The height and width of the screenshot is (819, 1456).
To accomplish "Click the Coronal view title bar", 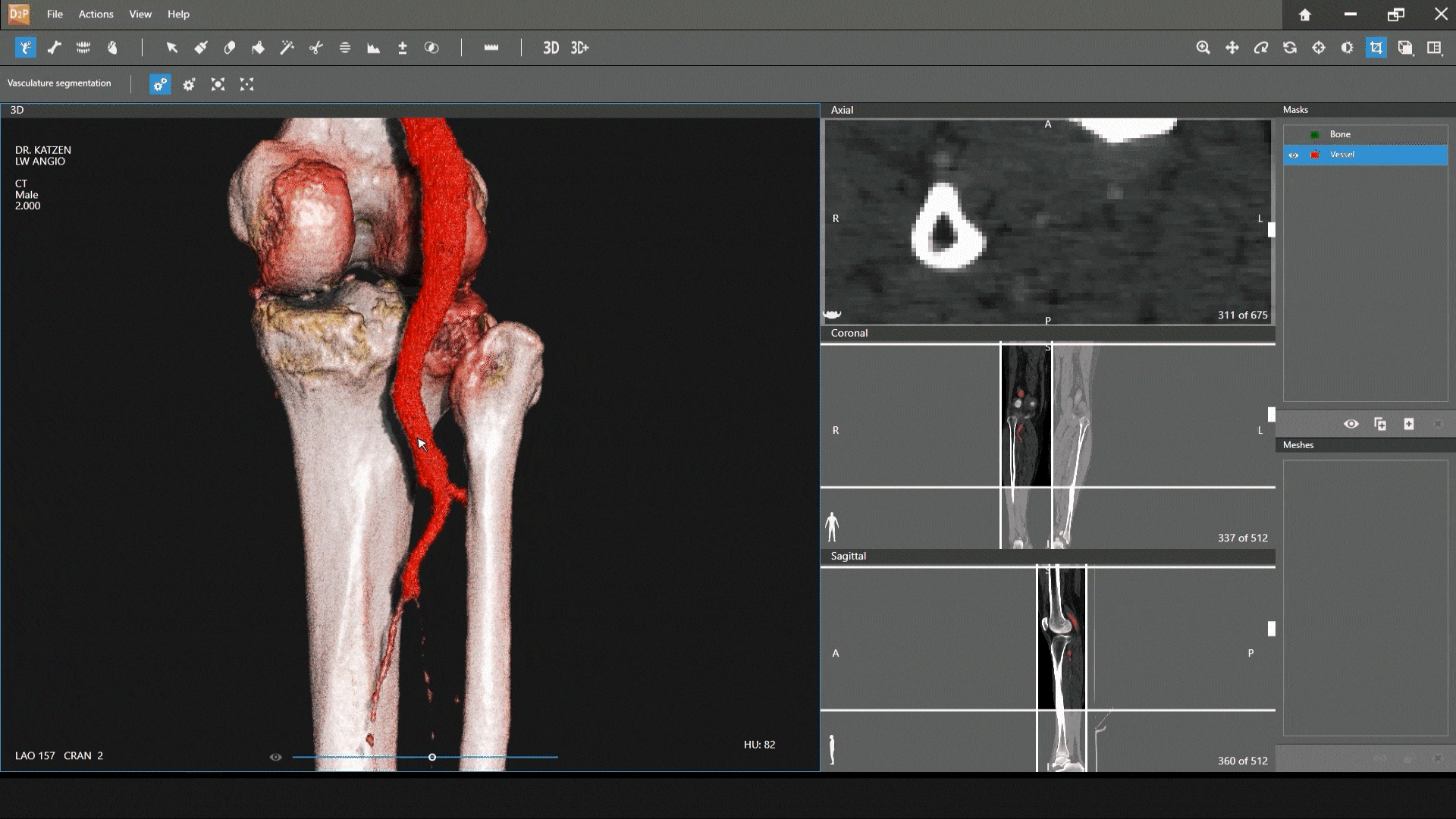I will (1047, 333).
